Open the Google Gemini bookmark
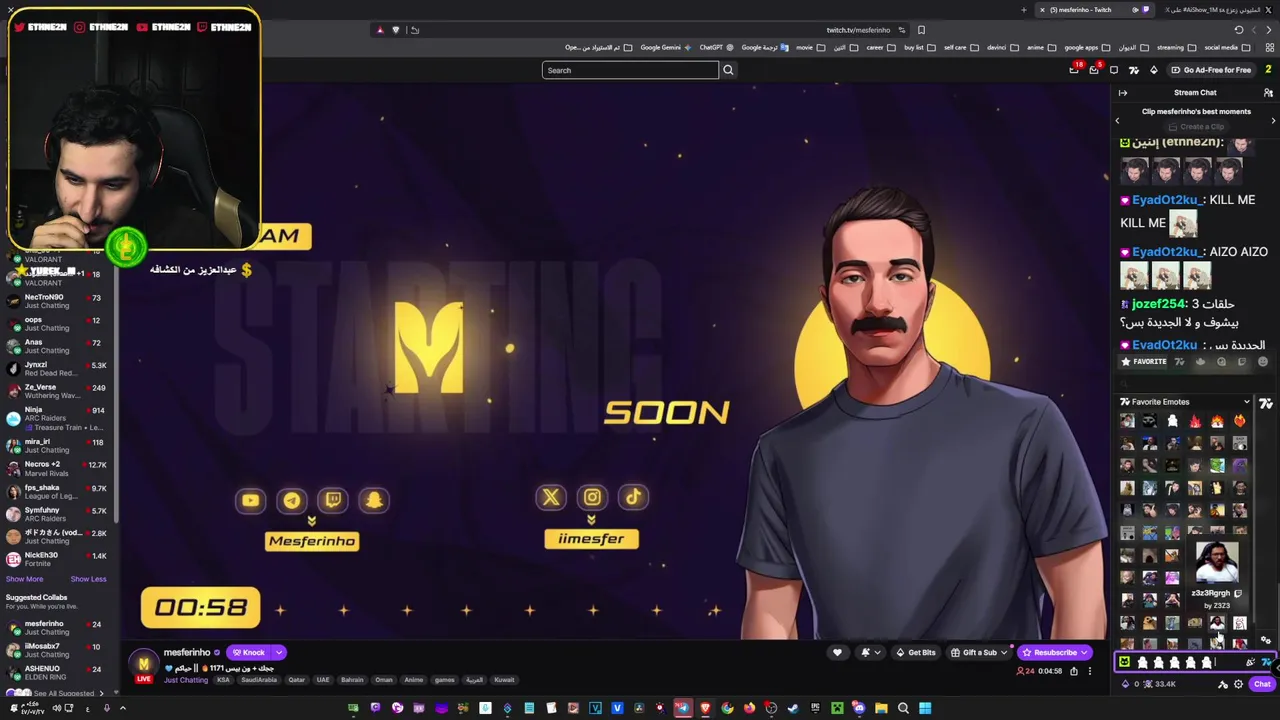1280x720 pixels. pos(665,47)
